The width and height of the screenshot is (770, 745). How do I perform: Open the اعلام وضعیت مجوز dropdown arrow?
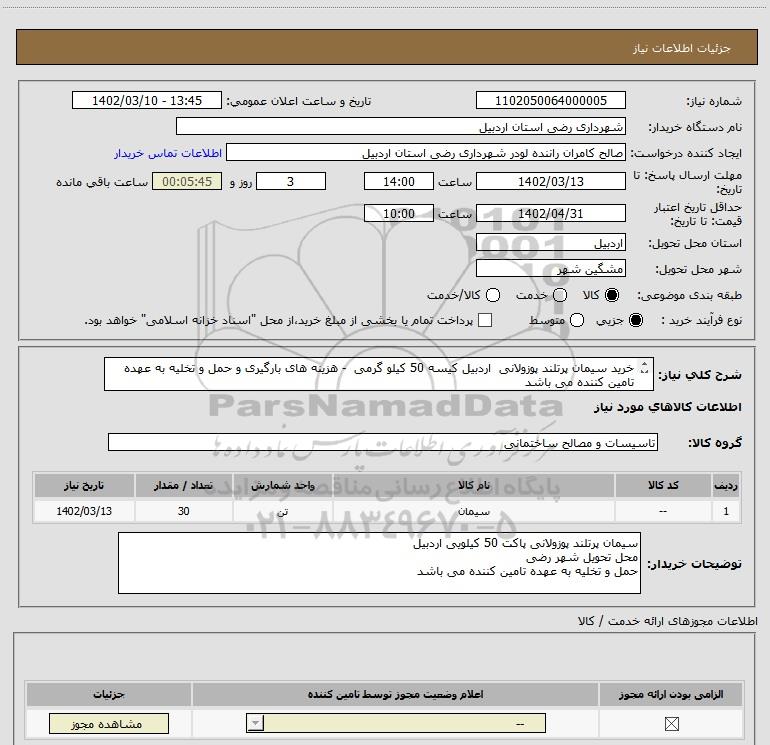coord(255,723)
